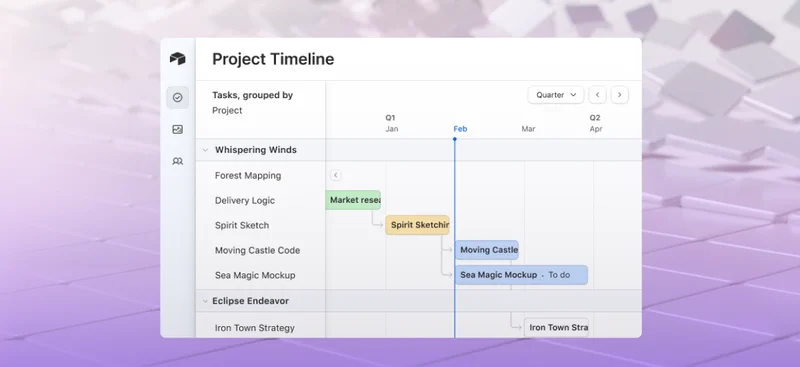Click the Project grouping field text
Screen dimensions: 800x367
click(x=227, y=111)
